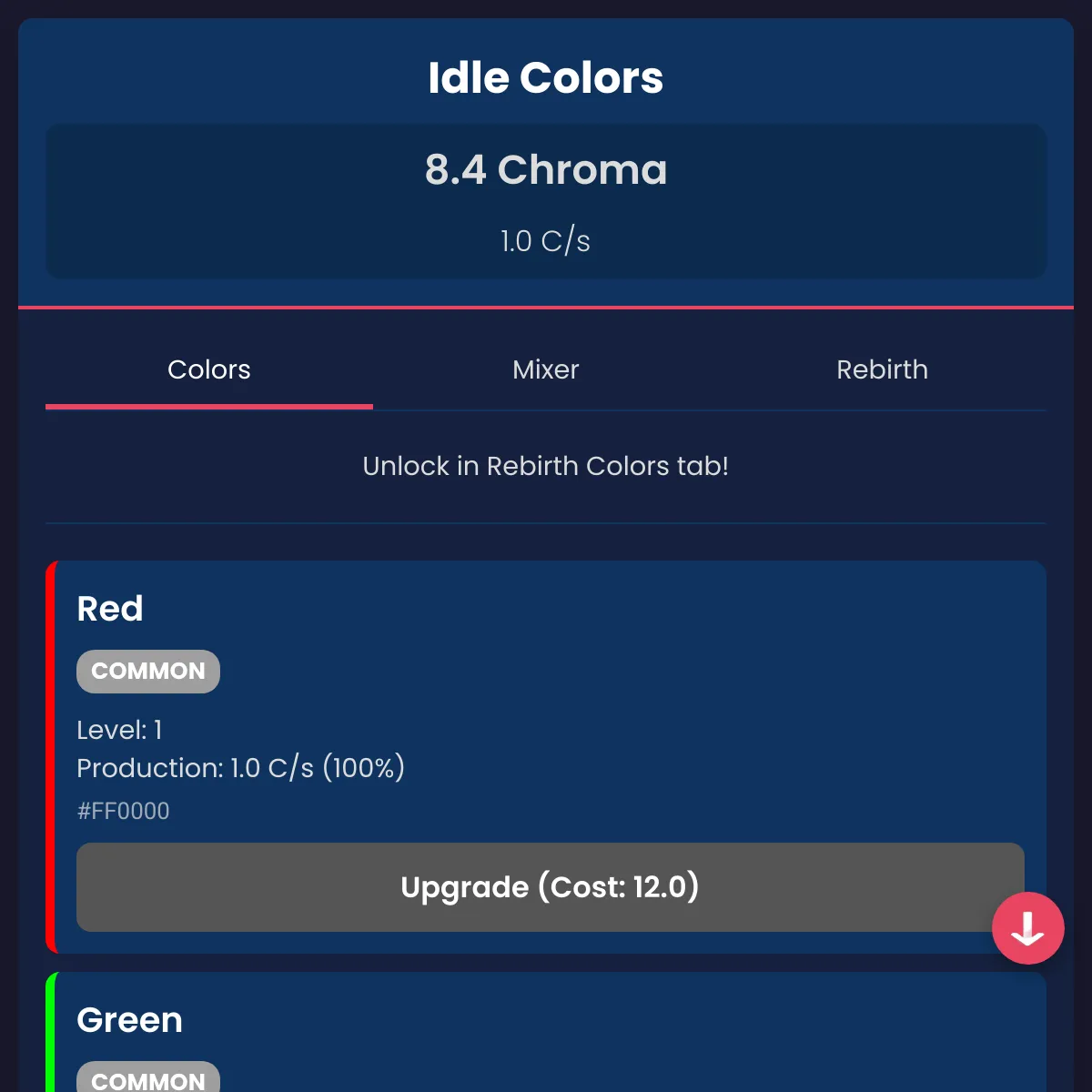Click the COMMON badge on Green card
The image size is (1092, 1092).
pyautogui.click(x=148, y=1079)
